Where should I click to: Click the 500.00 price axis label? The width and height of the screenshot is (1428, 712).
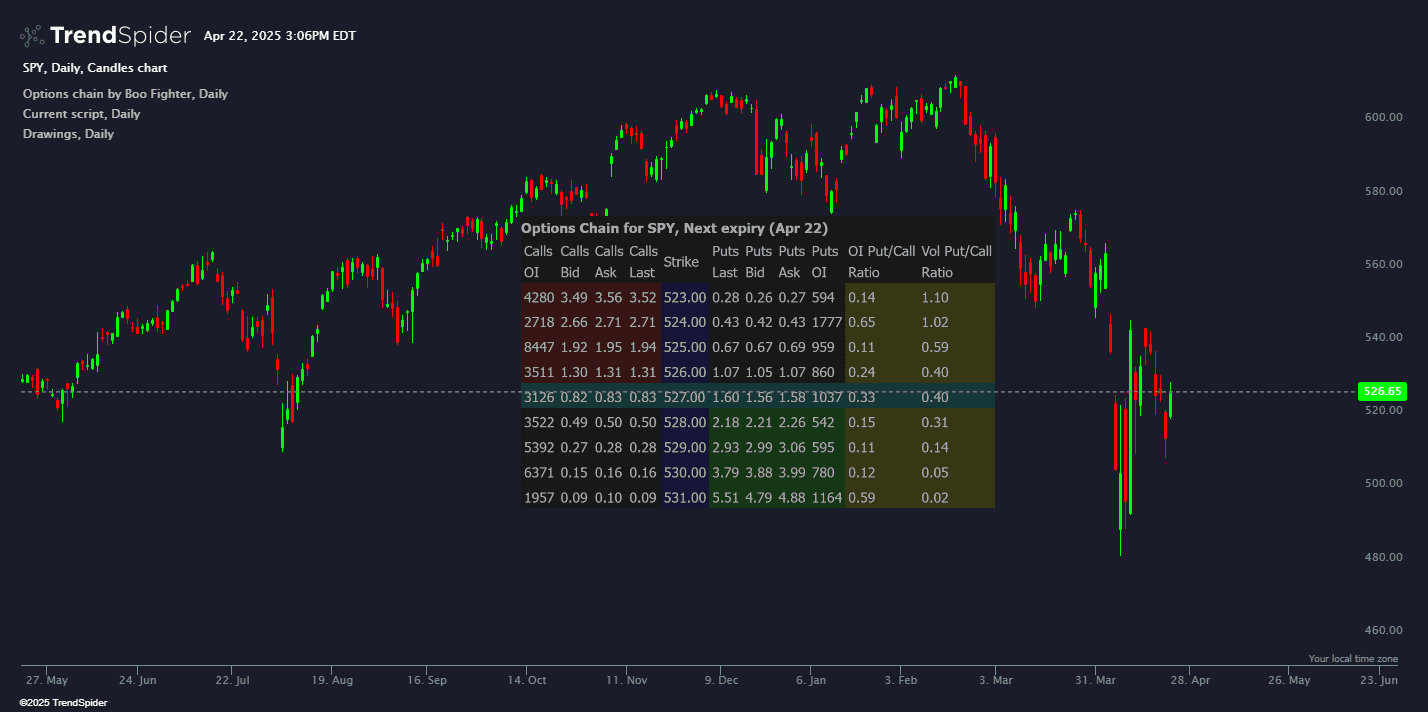pos(1382,483)
